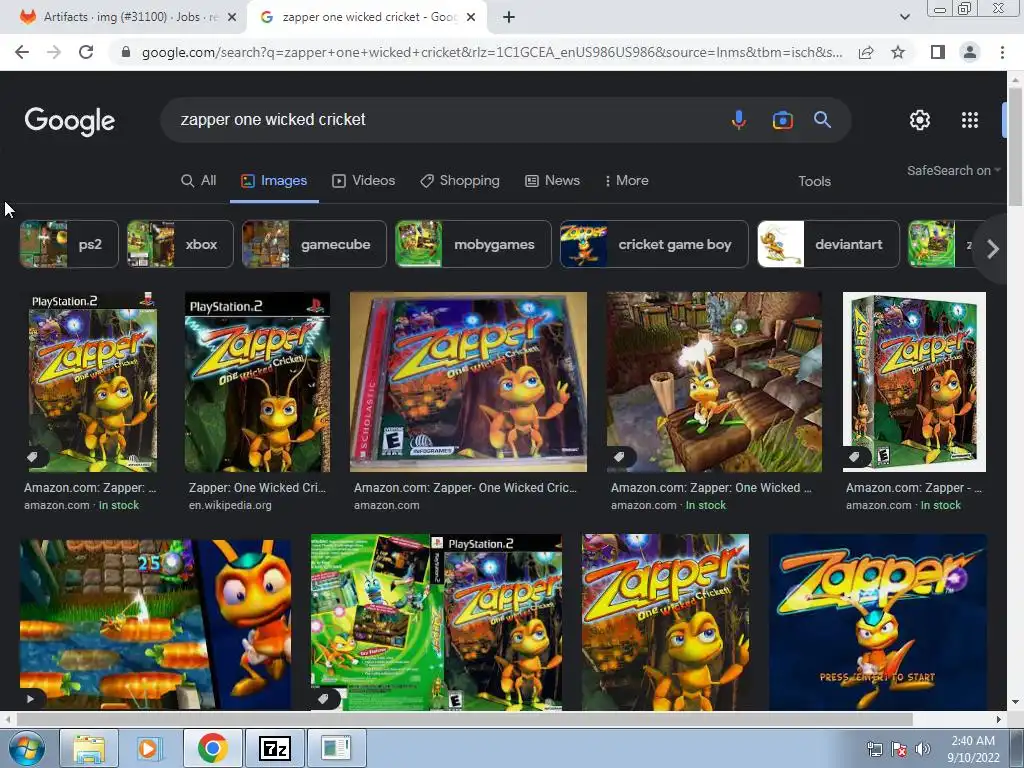This screenshot has width=1024, height=768.
Task: Close the zapper one wicked cricket tab
Action: pyautogui.click(x=471, y=18)
